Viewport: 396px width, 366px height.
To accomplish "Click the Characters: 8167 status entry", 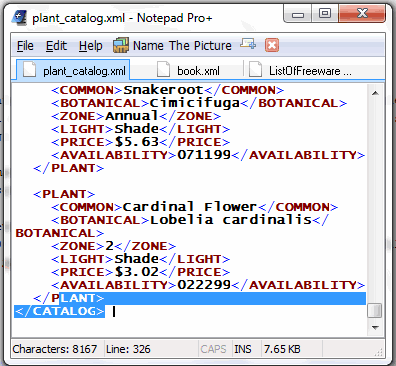I will tap(55, 349).
